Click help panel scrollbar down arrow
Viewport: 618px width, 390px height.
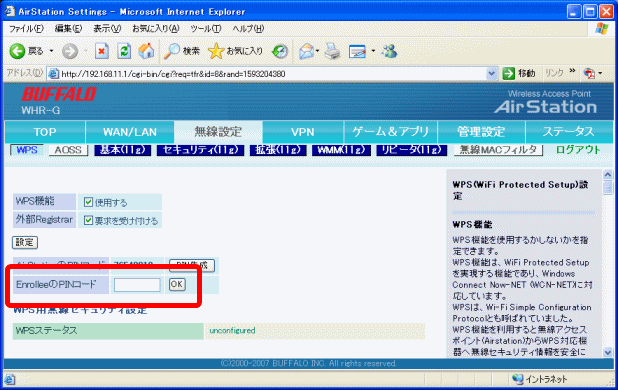(x=608, y=352)
